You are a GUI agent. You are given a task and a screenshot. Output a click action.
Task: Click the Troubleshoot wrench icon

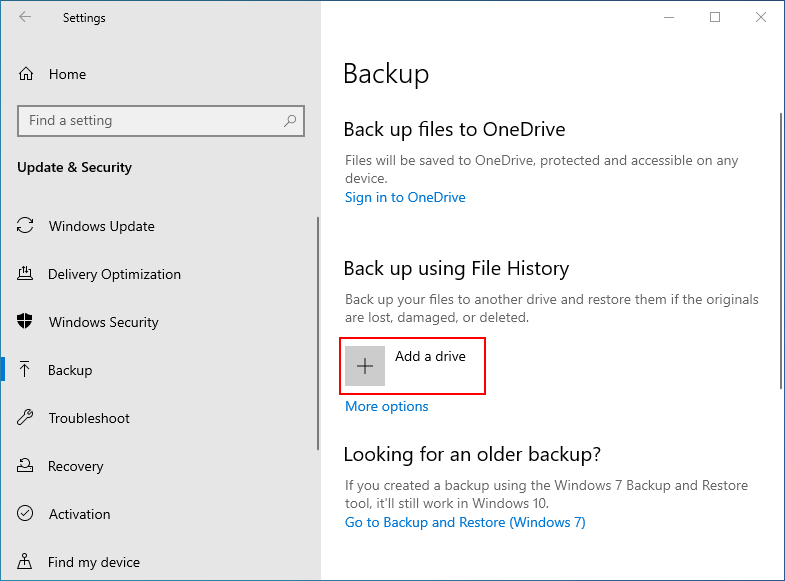tap(25, 417)
